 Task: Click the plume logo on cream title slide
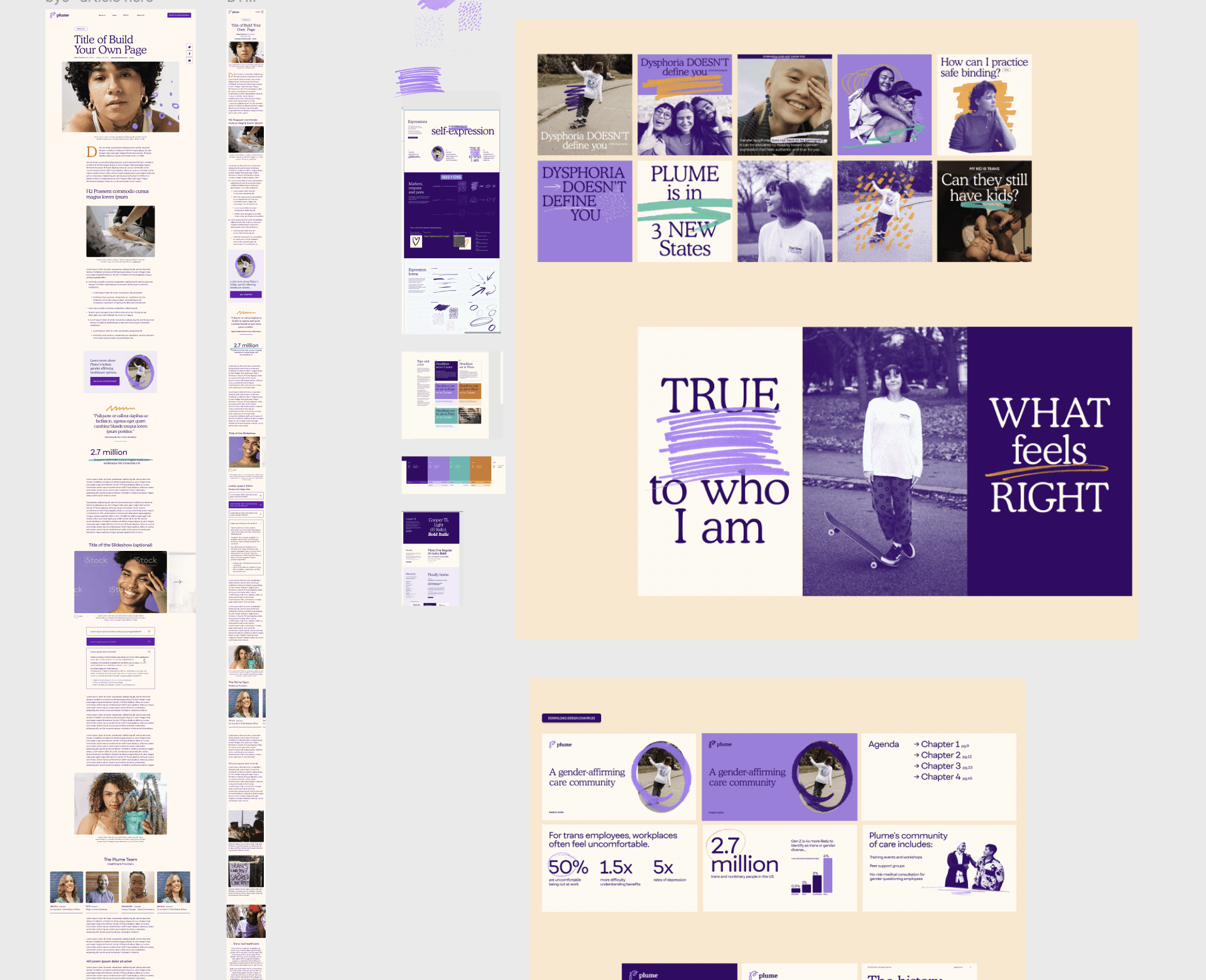coord(560,744)
